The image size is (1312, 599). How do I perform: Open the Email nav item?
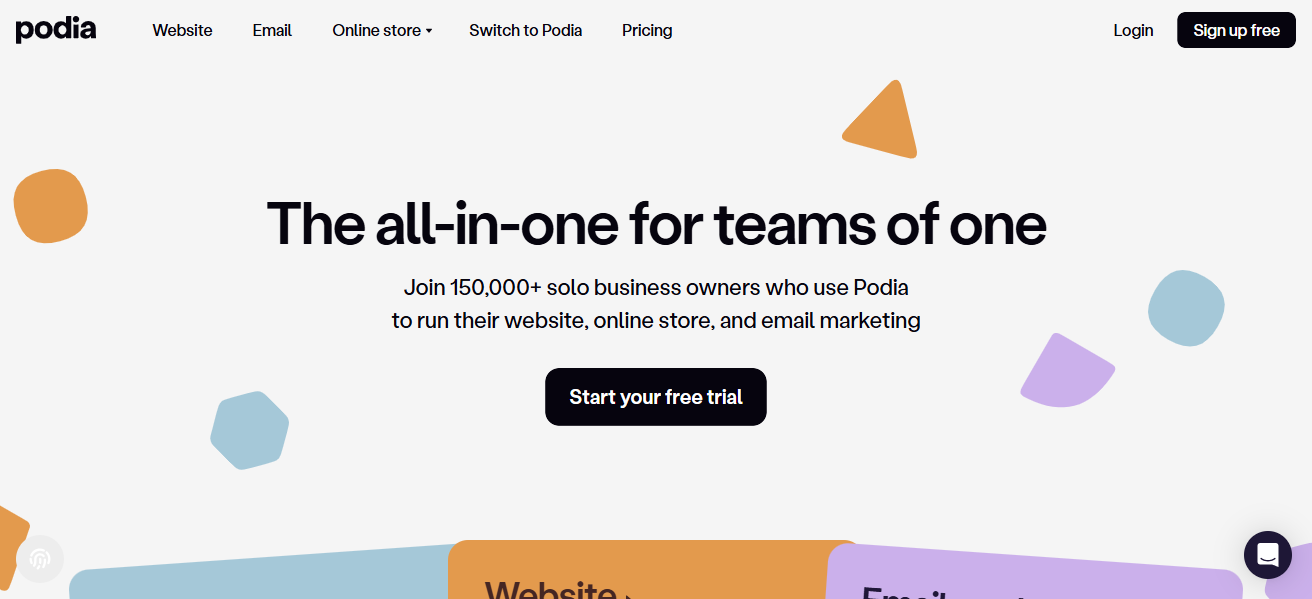coord(272,30)
